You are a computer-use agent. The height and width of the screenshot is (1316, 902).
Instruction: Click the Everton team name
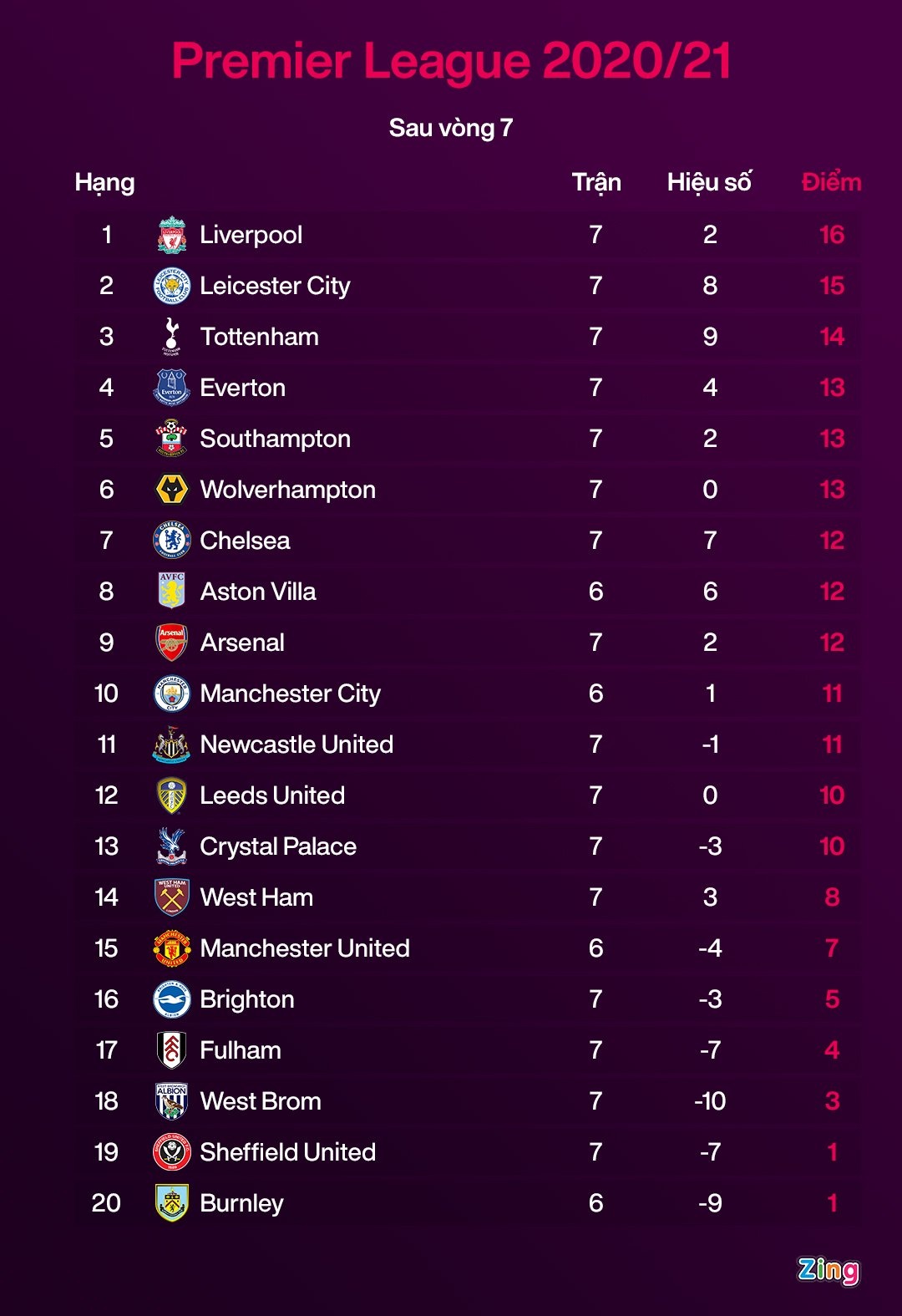point(243,388)
